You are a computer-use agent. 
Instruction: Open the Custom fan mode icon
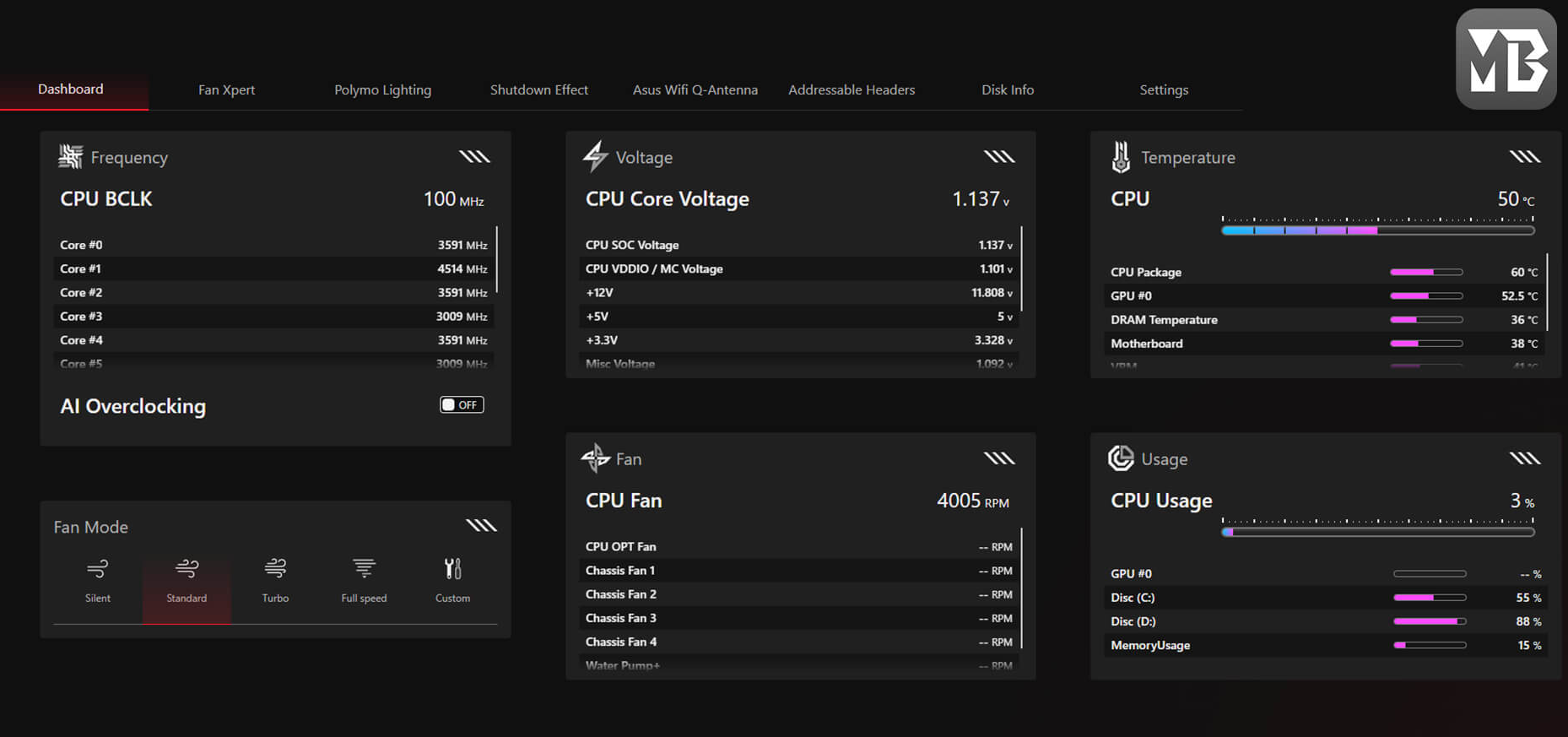[x=452, y=570]
